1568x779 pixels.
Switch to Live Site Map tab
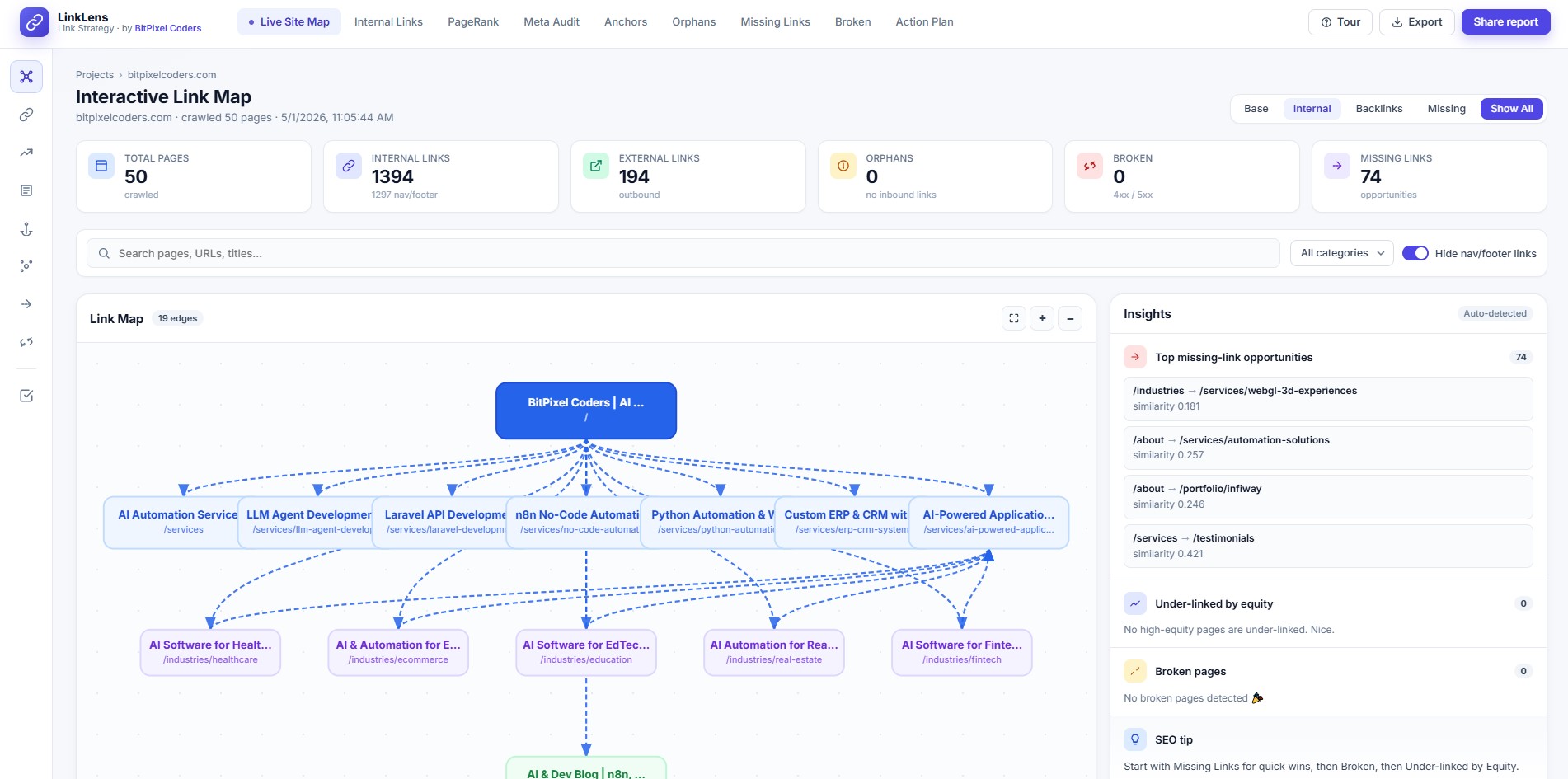289,22
